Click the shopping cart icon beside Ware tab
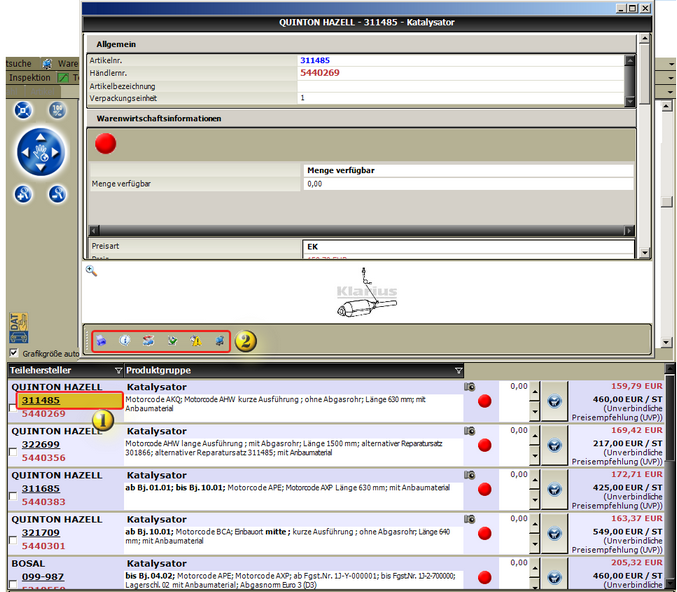677x592 pixels. pos(47,64)
